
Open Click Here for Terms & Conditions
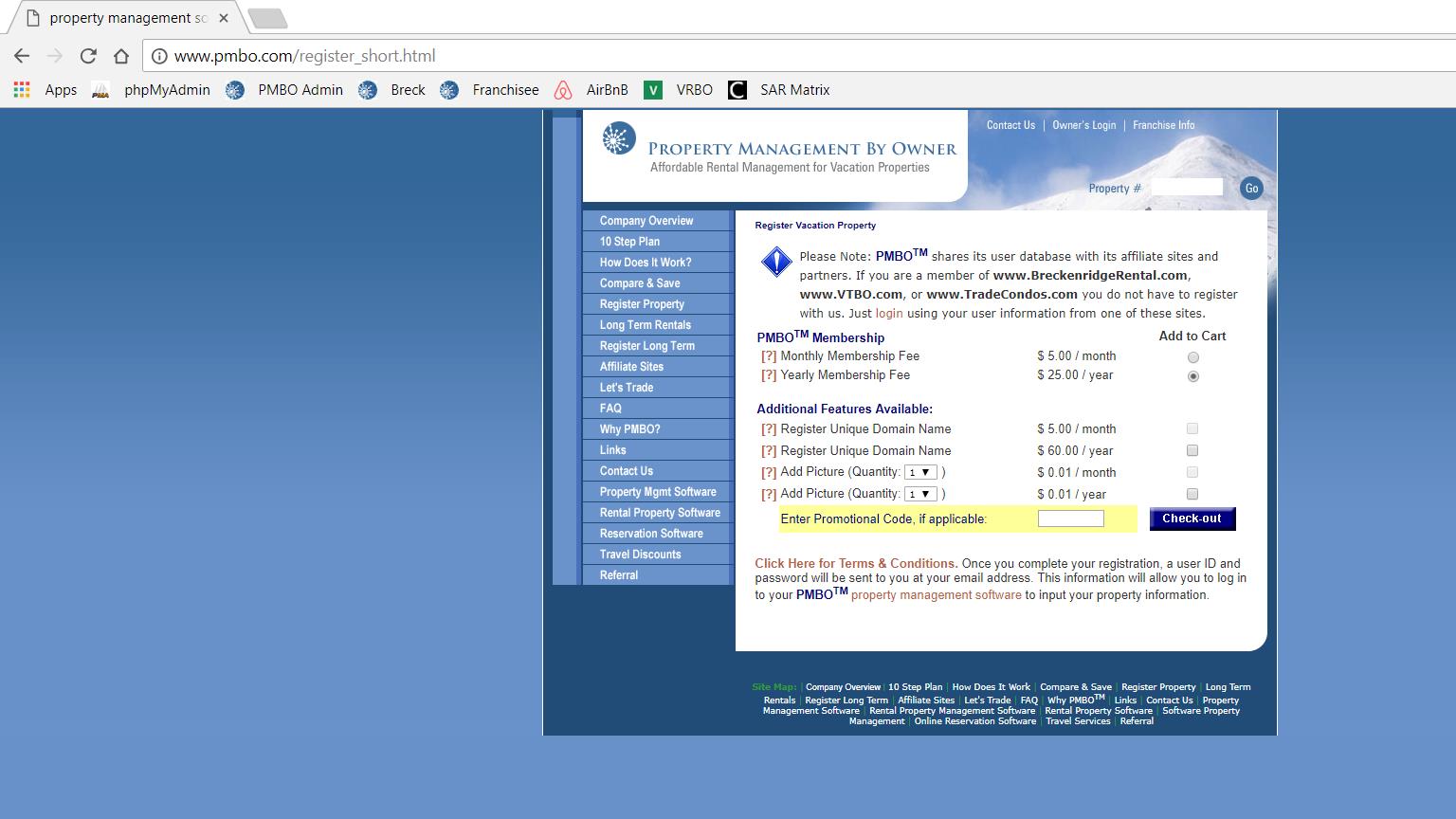(856, 563)
